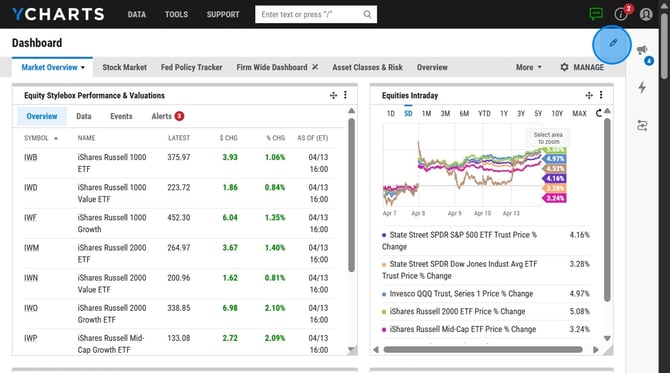
Task: Select the MAX chart range
Action: coord(579,113)
